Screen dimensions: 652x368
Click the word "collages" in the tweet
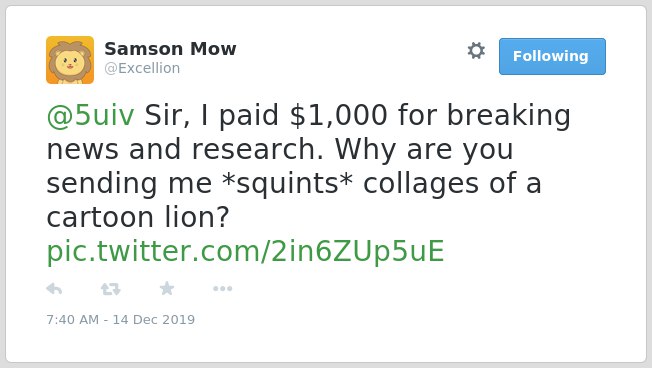coord(421,183)
